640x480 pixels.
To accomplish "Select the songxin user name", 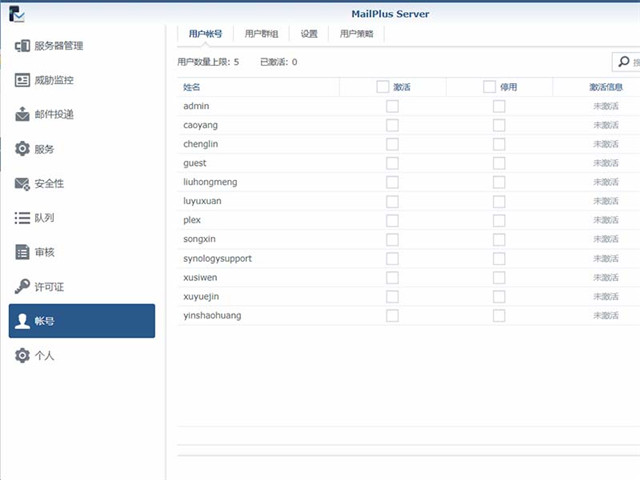I will pos(199,239).
